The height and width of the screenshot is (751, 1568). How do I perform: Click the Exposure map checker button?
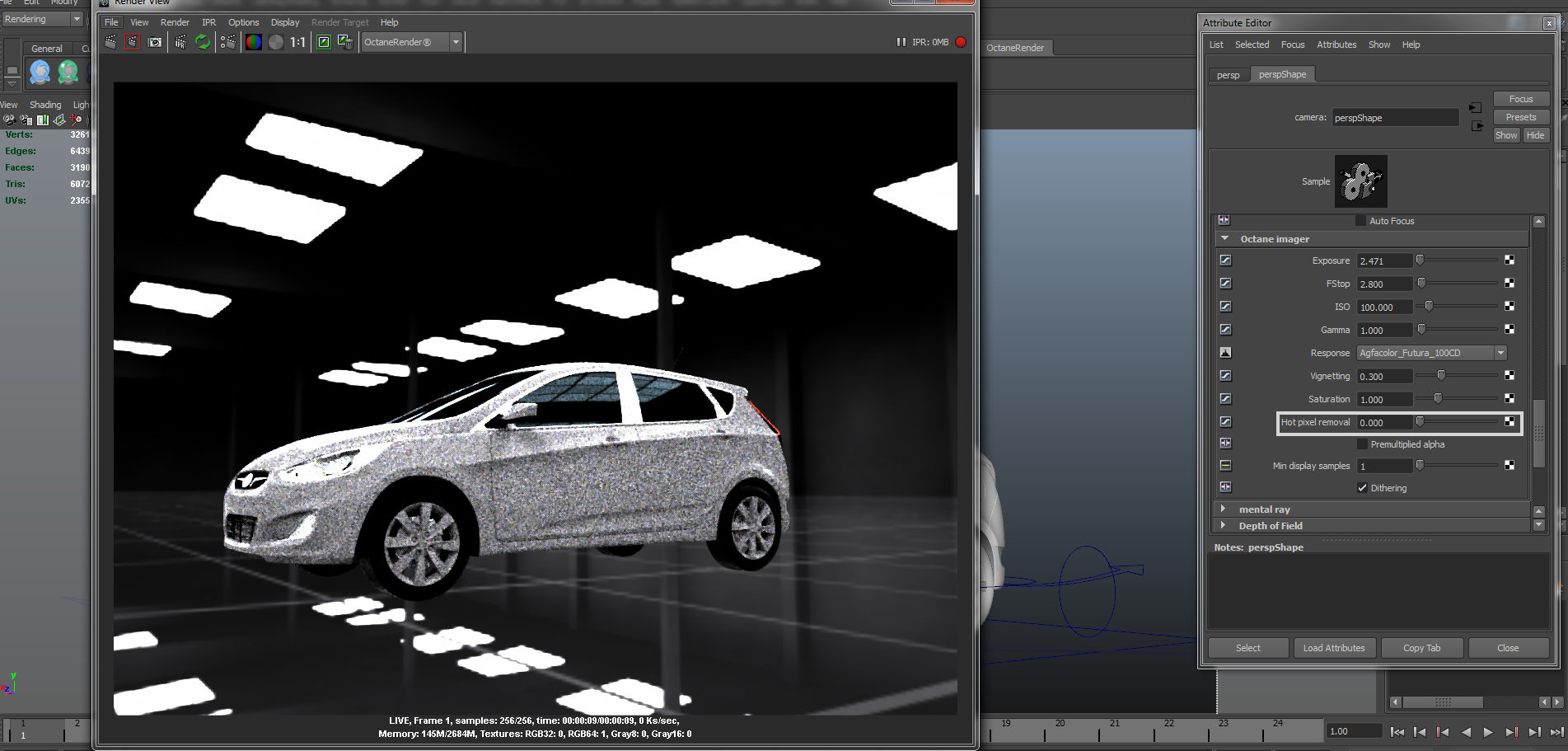(1509, 261)
